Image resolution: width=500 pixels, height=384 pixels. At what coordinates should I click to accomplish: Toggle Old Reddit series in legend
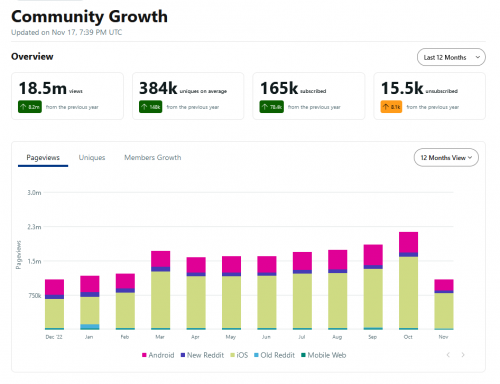click(x=274, y=355)
